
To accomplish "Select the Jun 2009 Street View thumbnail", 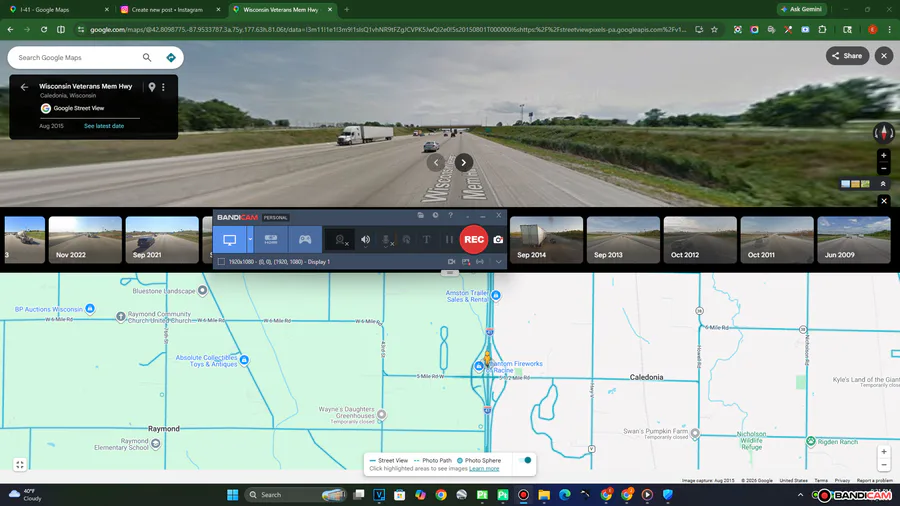I will point(854,240).
